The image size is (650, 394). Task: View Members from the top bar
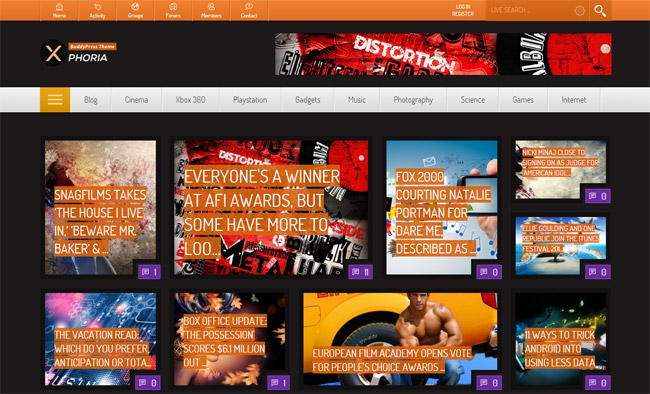(x=211, y=10)
